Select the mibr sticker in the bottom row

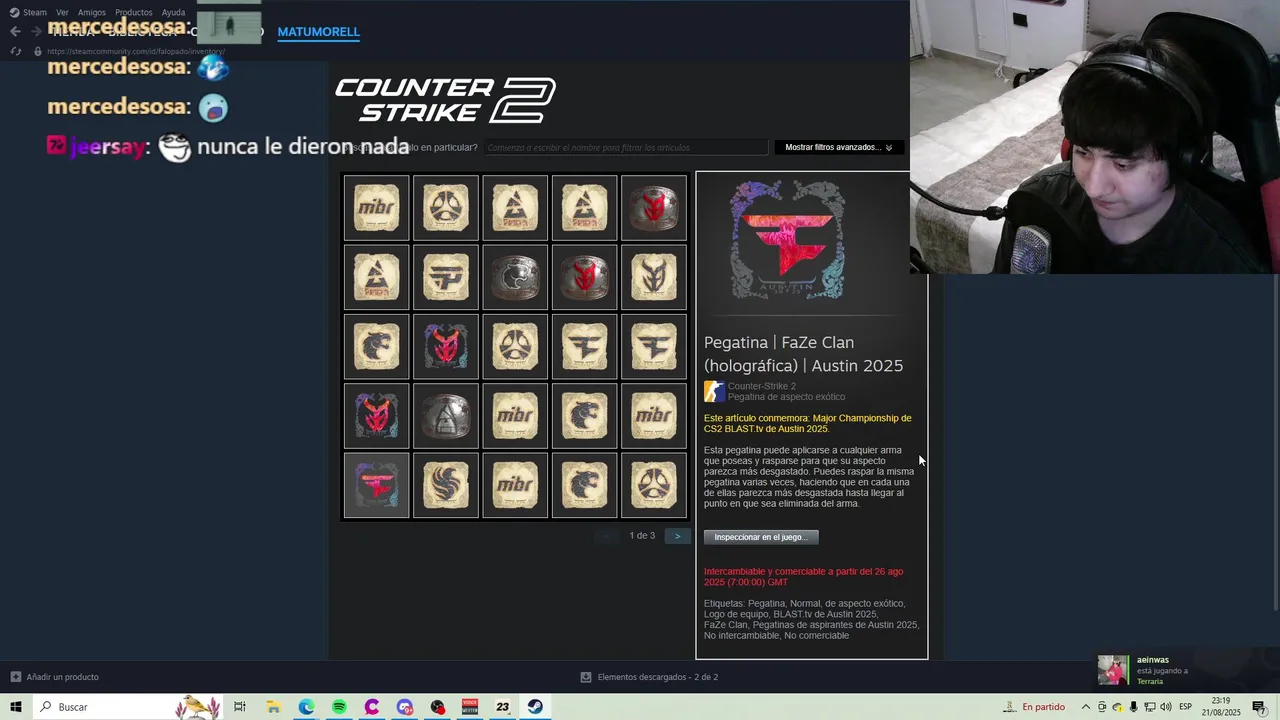pyautogui.click(x=515, y=485)
